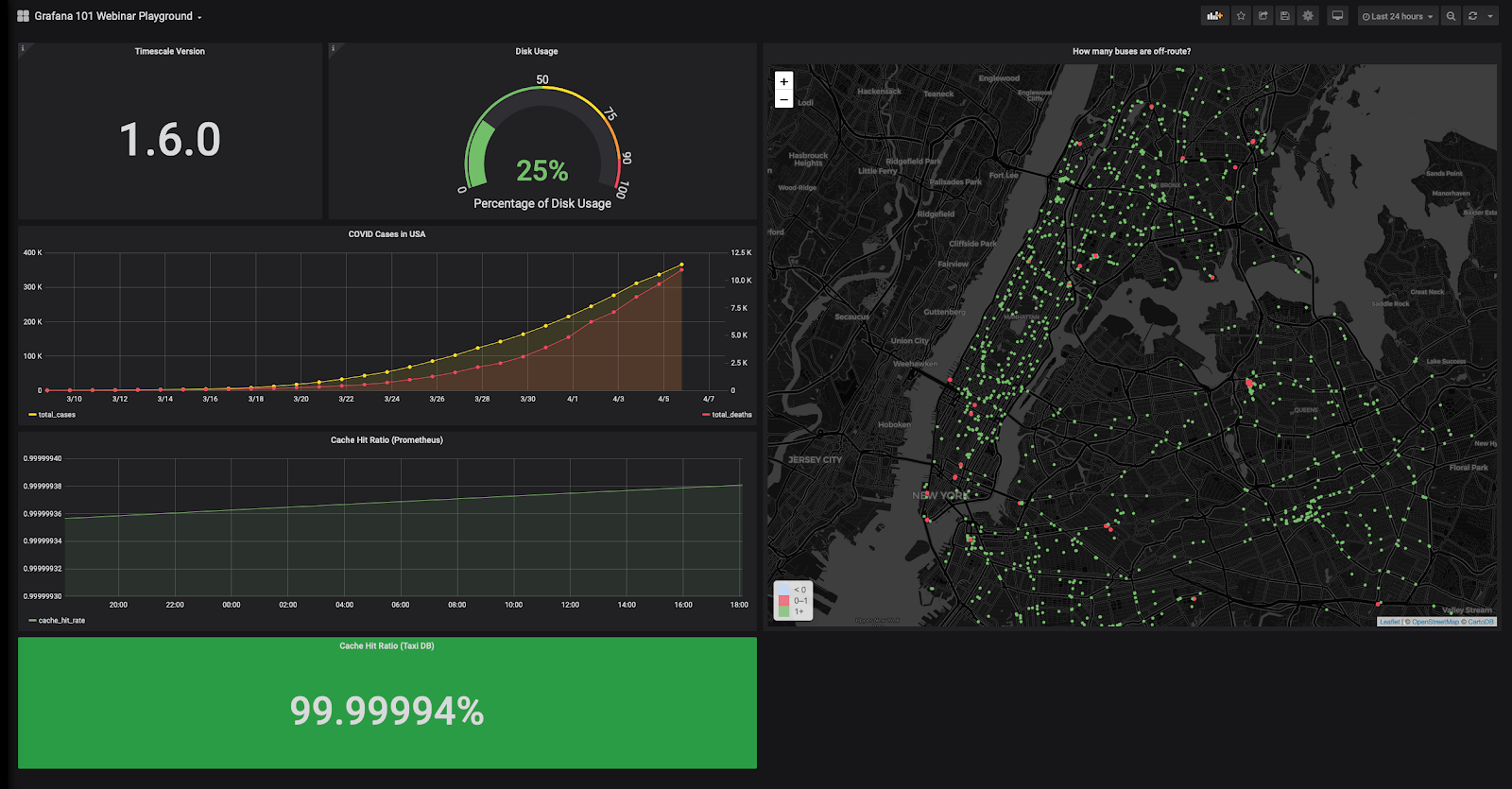Click the Add panel icon

tap(1214, 16)
